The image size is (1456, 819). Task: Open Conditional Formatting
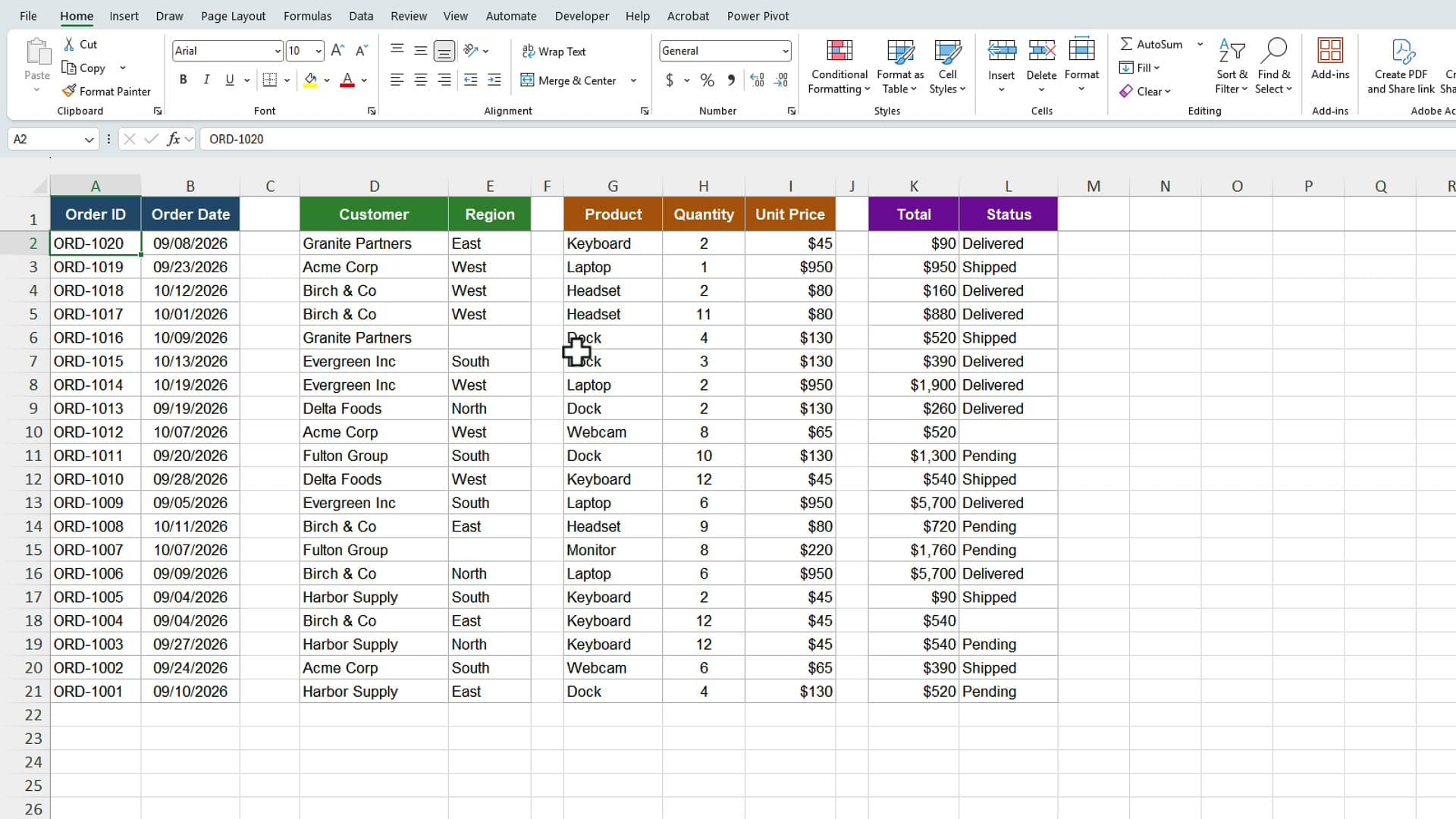pyautogui.click(x=839, y=67)
